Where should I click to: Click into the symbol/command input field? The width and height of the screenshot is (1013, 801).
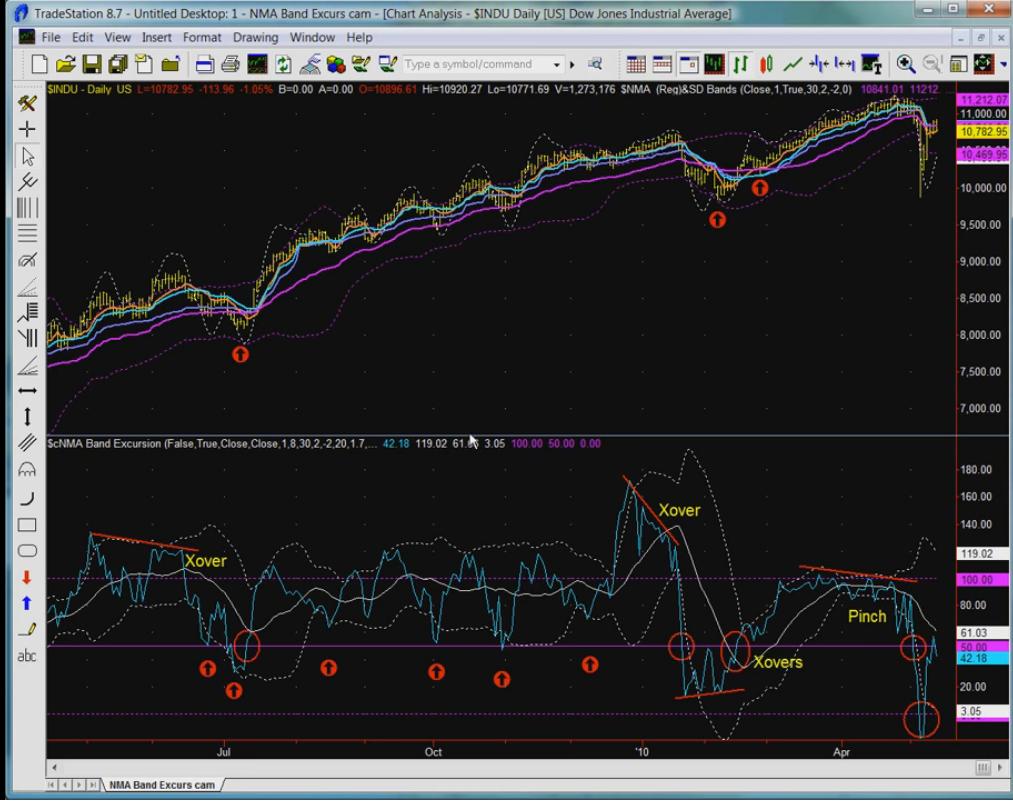[475, 65]
